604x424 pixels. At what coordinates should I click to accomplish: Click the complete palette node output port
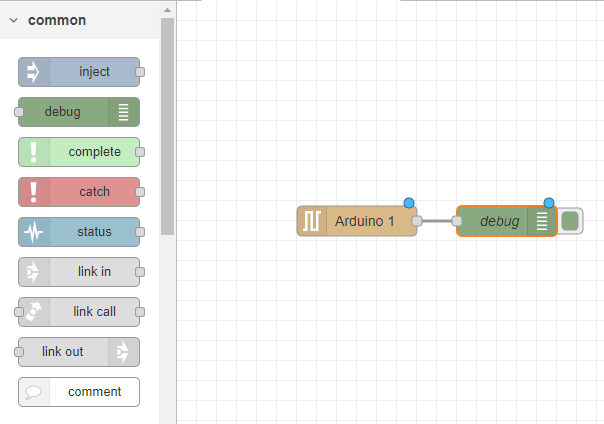(140, 152)
